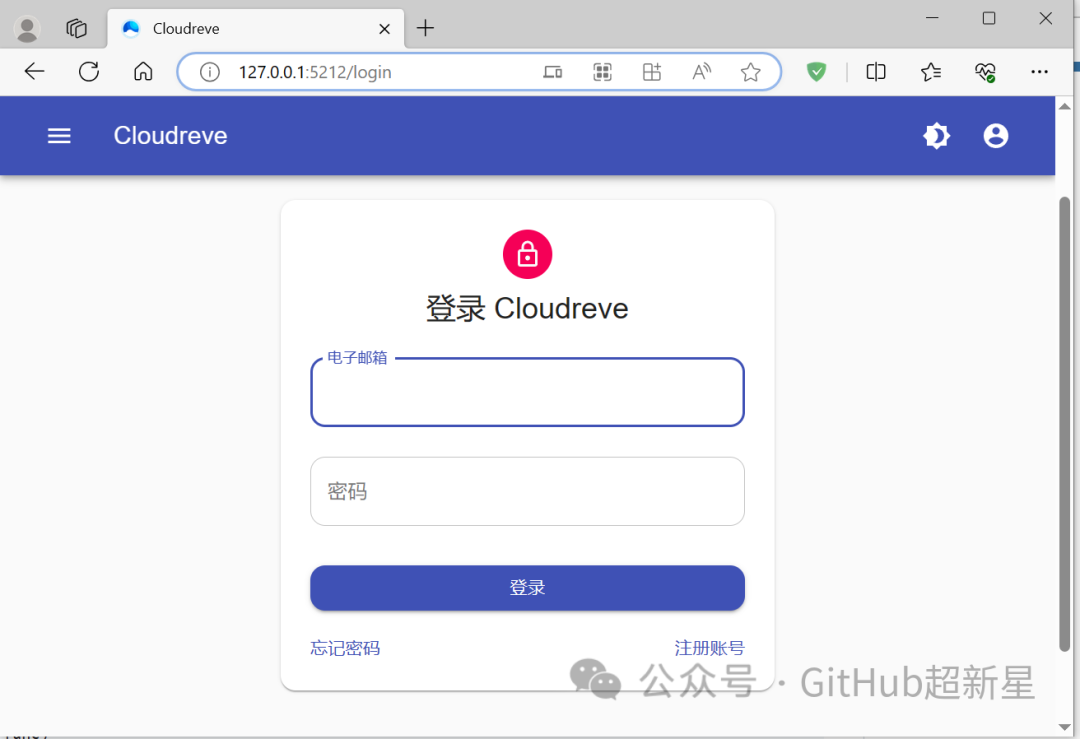Viewport: 1080px width, 739px height.
Task: Close the browser window
Action: click(x=1046, y=19)
